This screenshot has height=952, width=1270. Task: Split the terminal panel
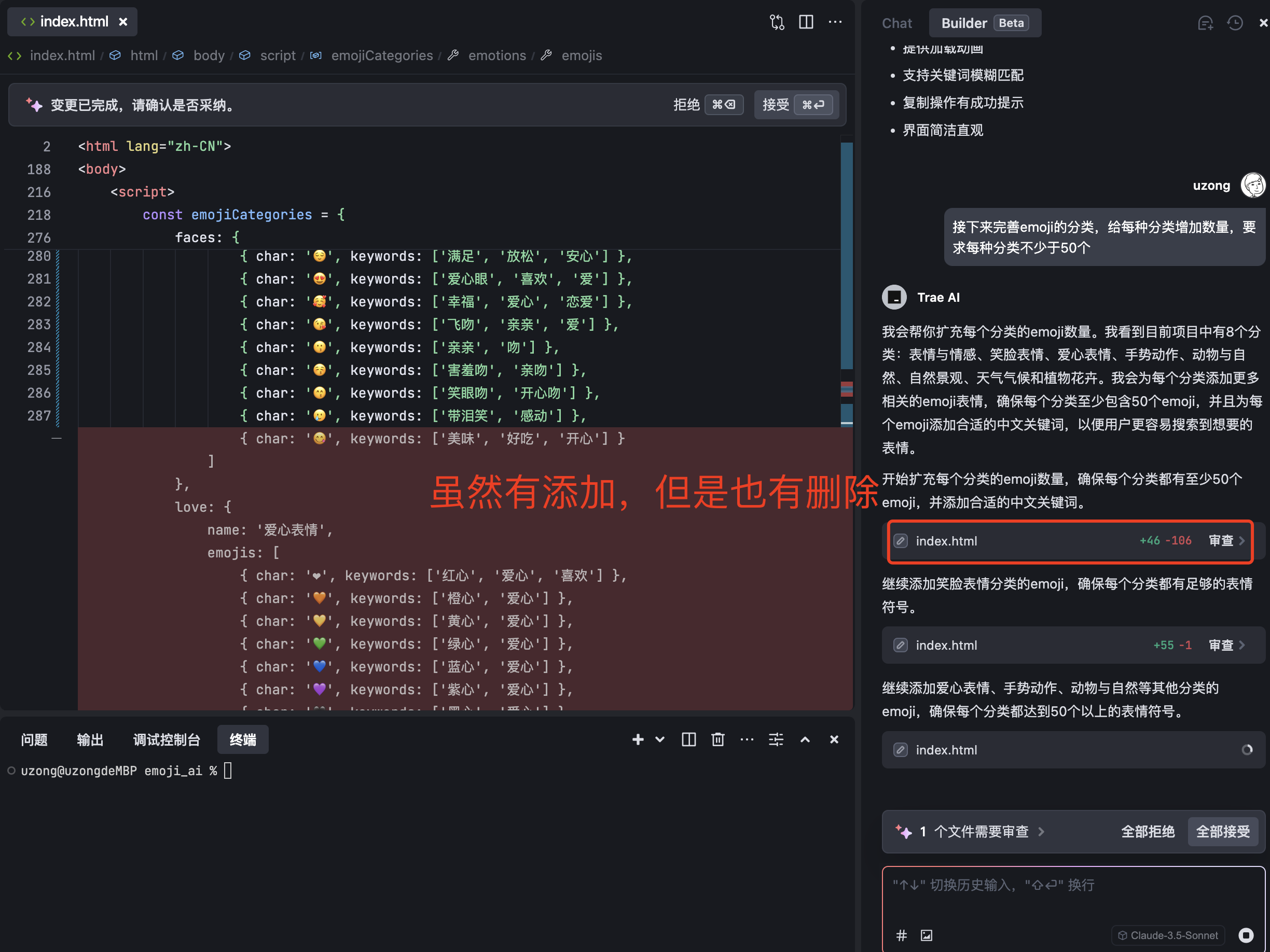point(688,739)
